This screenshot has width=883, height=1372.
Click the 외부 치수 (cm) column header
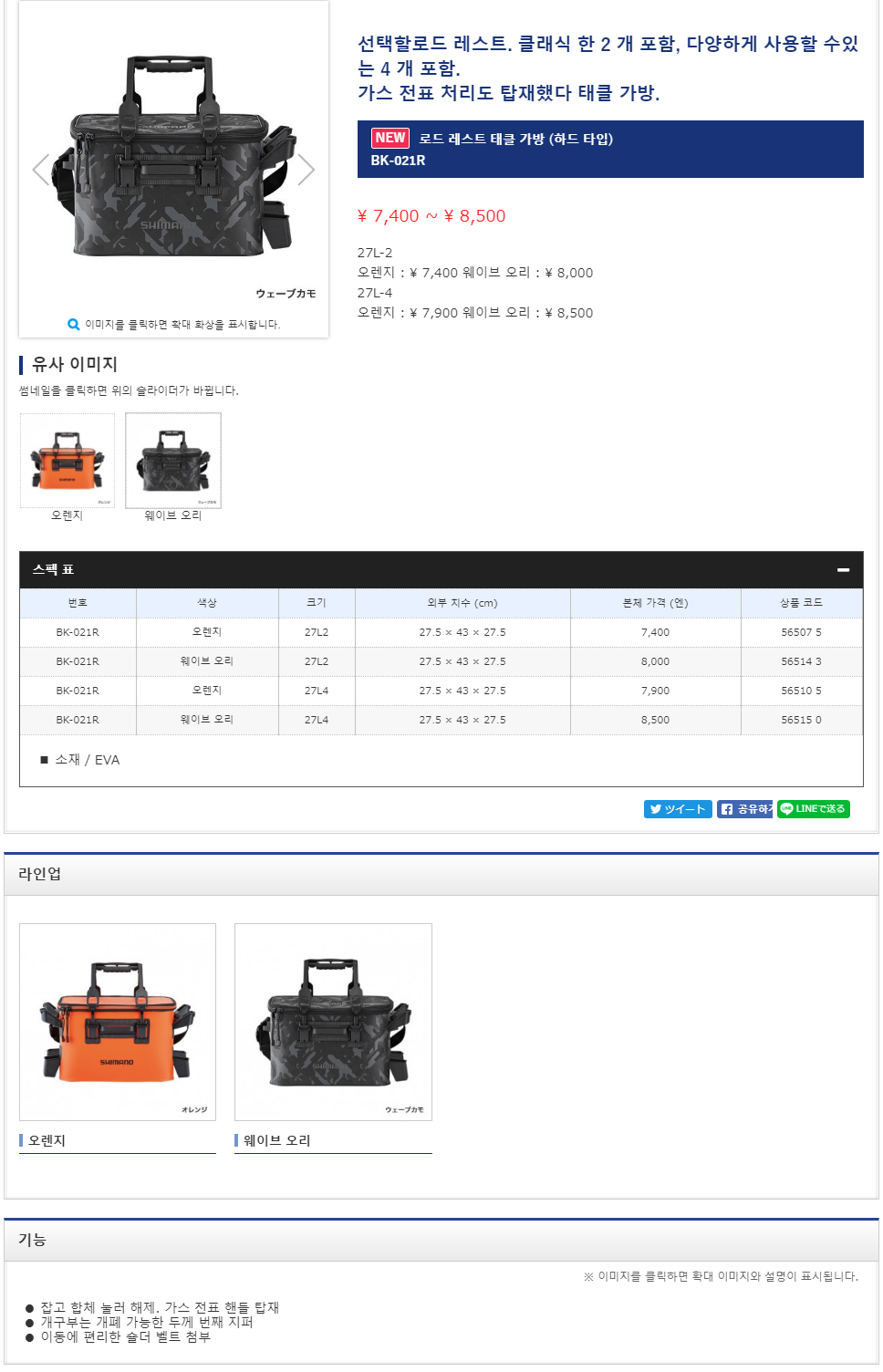pyautogui.click(x=462, y=603)
